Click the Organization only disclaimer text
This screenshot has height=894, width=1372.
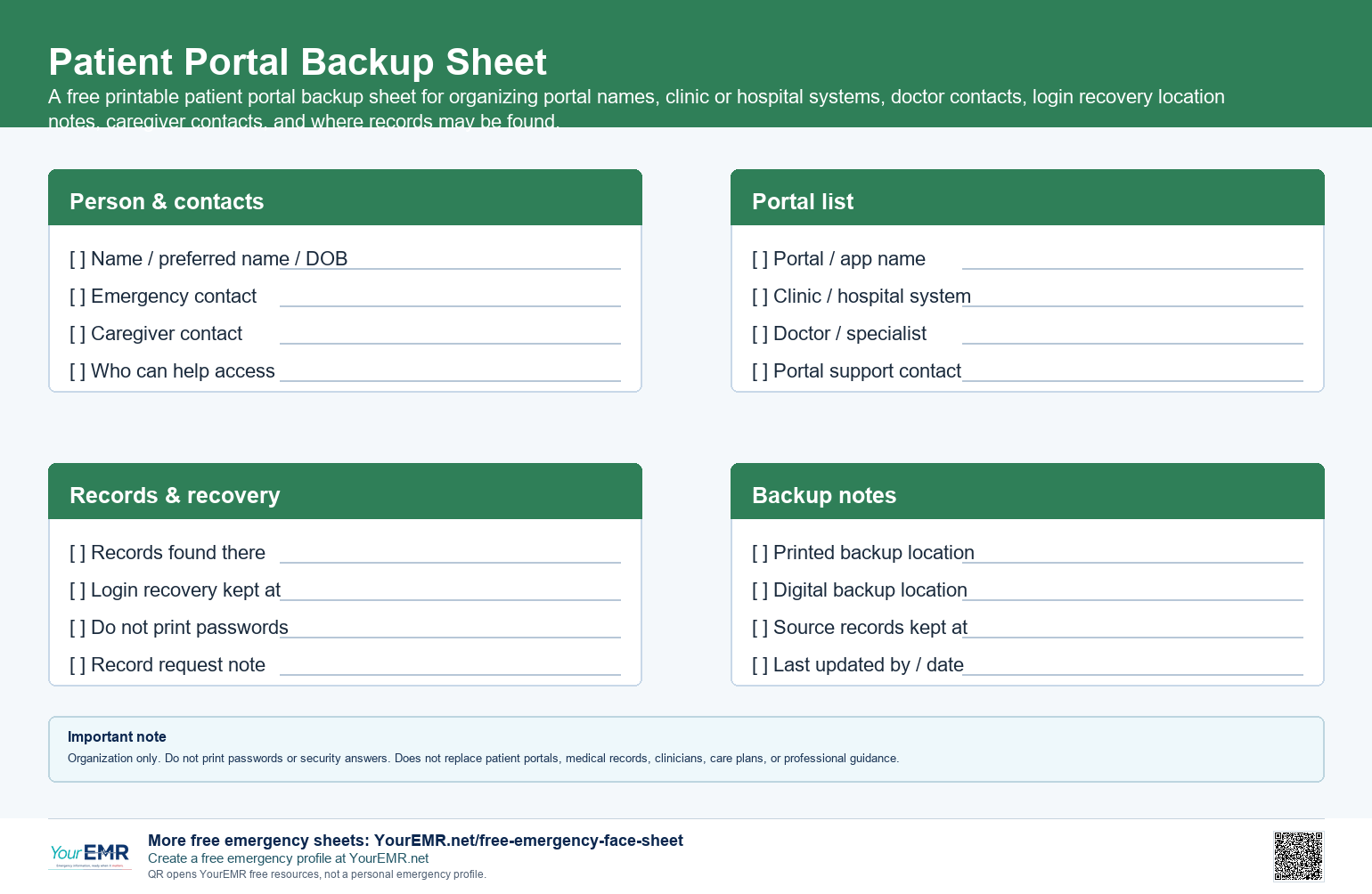[x=483, y=759]
